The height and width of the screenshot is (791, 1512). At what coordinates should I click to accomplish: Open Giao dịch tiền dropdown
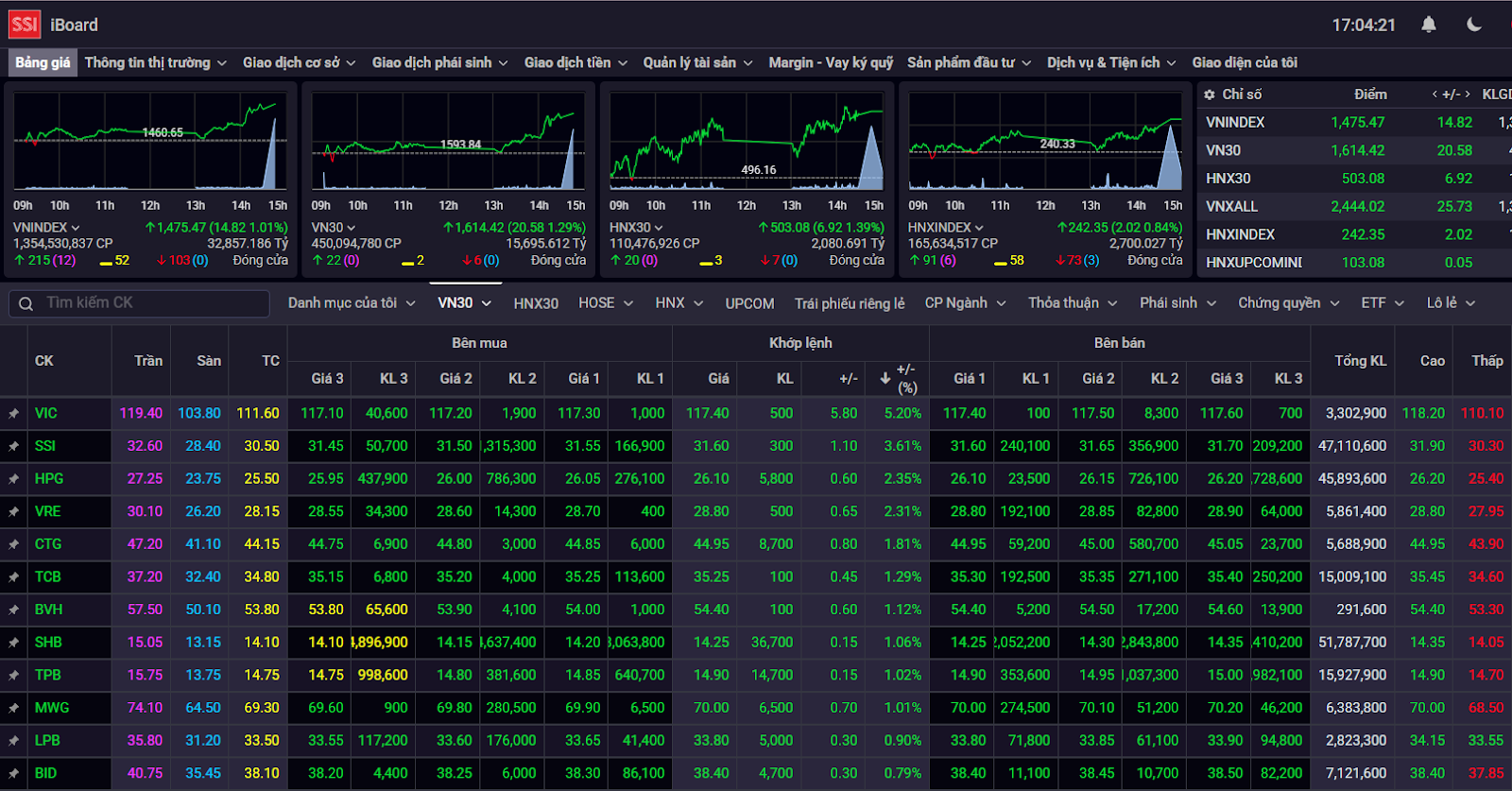click(576, 62)
